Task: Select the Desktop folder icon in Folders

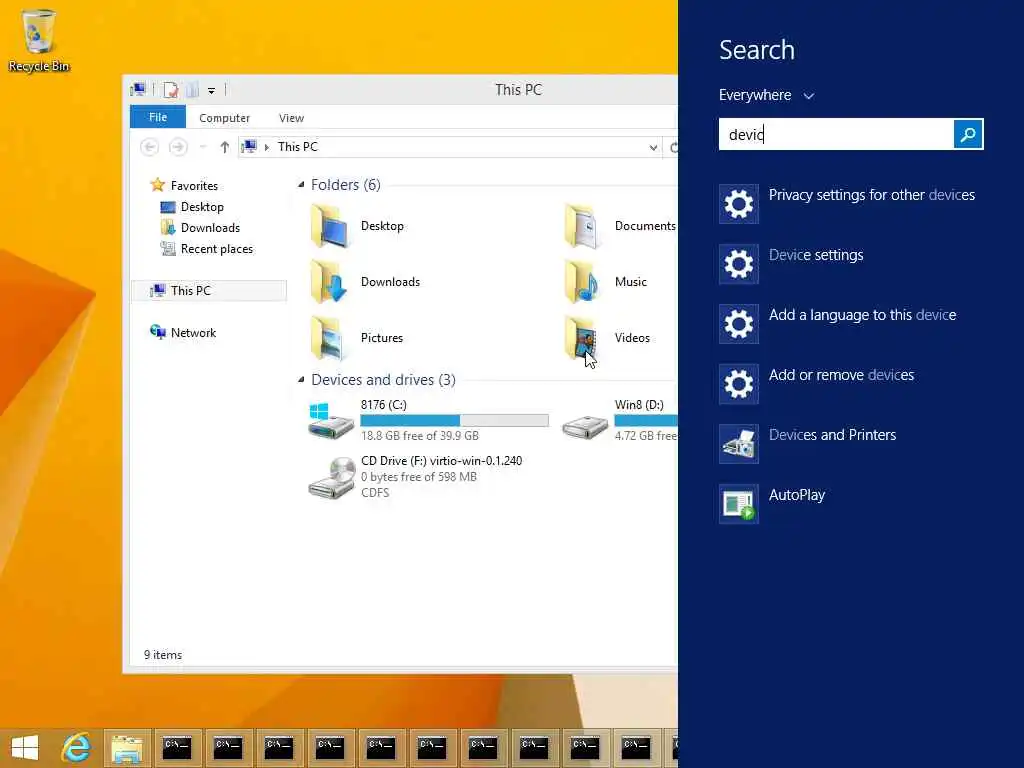Action: 328,226
